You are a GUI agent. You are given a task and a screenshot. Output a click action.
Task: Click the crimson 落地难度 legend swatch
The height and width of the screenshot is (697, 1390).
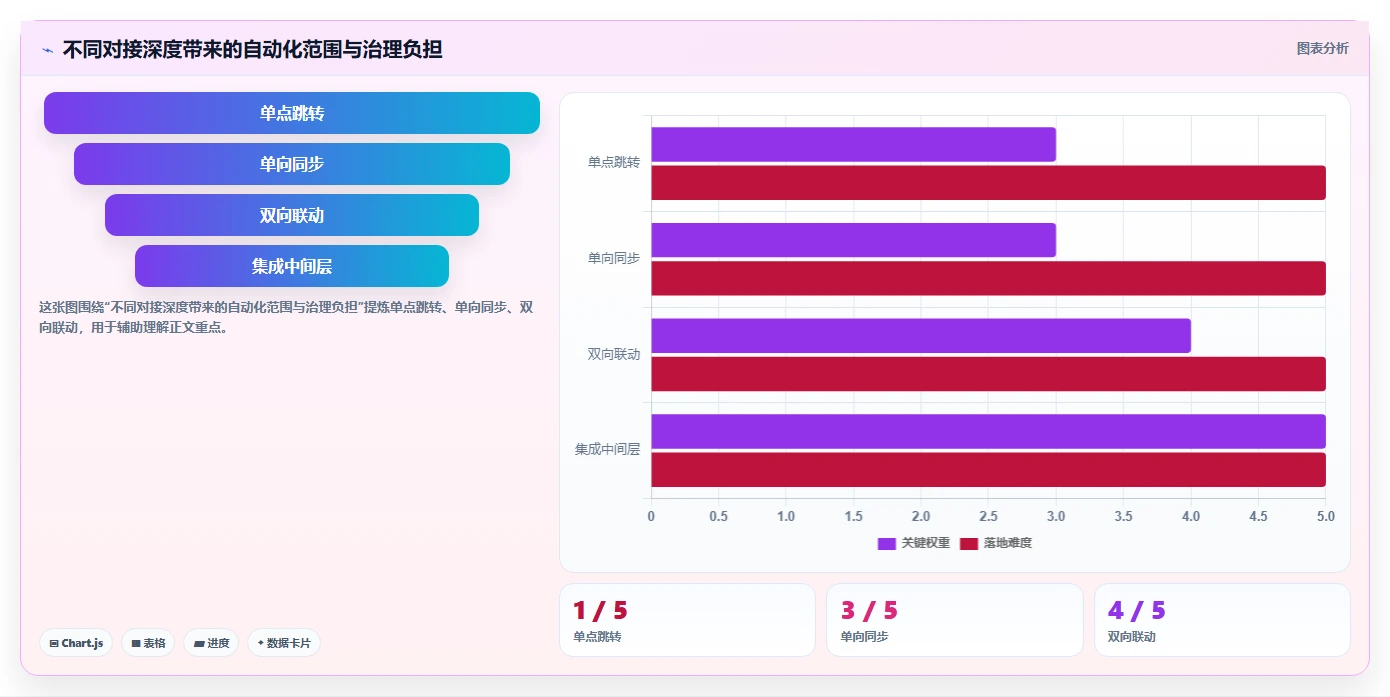[x=969, y=543]
